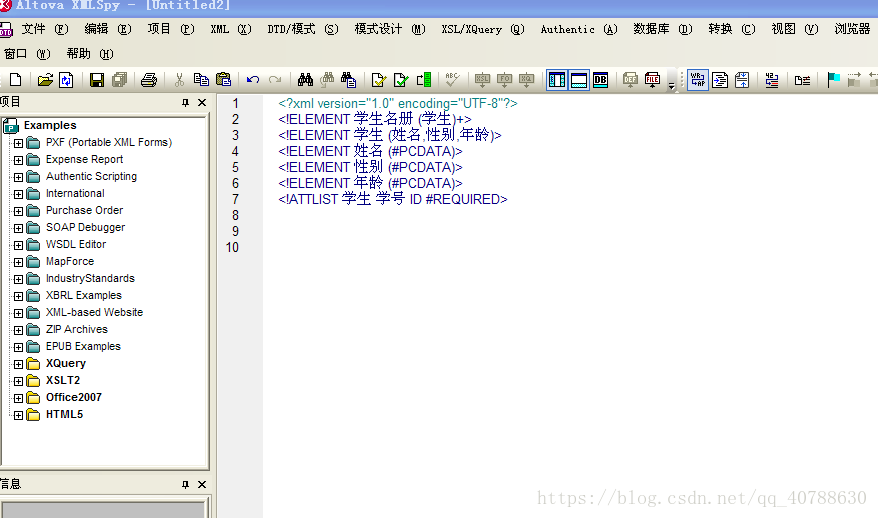Pretty-print text with indent icon
Image resolution: width=878 pixels, height=518 pixels.
click(720, 80)
